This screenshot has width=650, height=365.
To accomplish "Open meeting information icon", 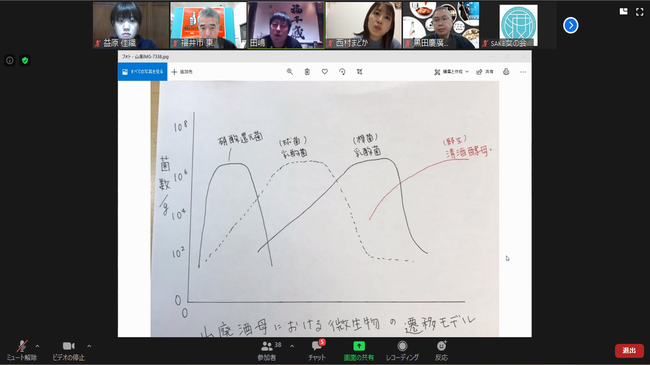I will pyautogui.click(x=10, y=61).
